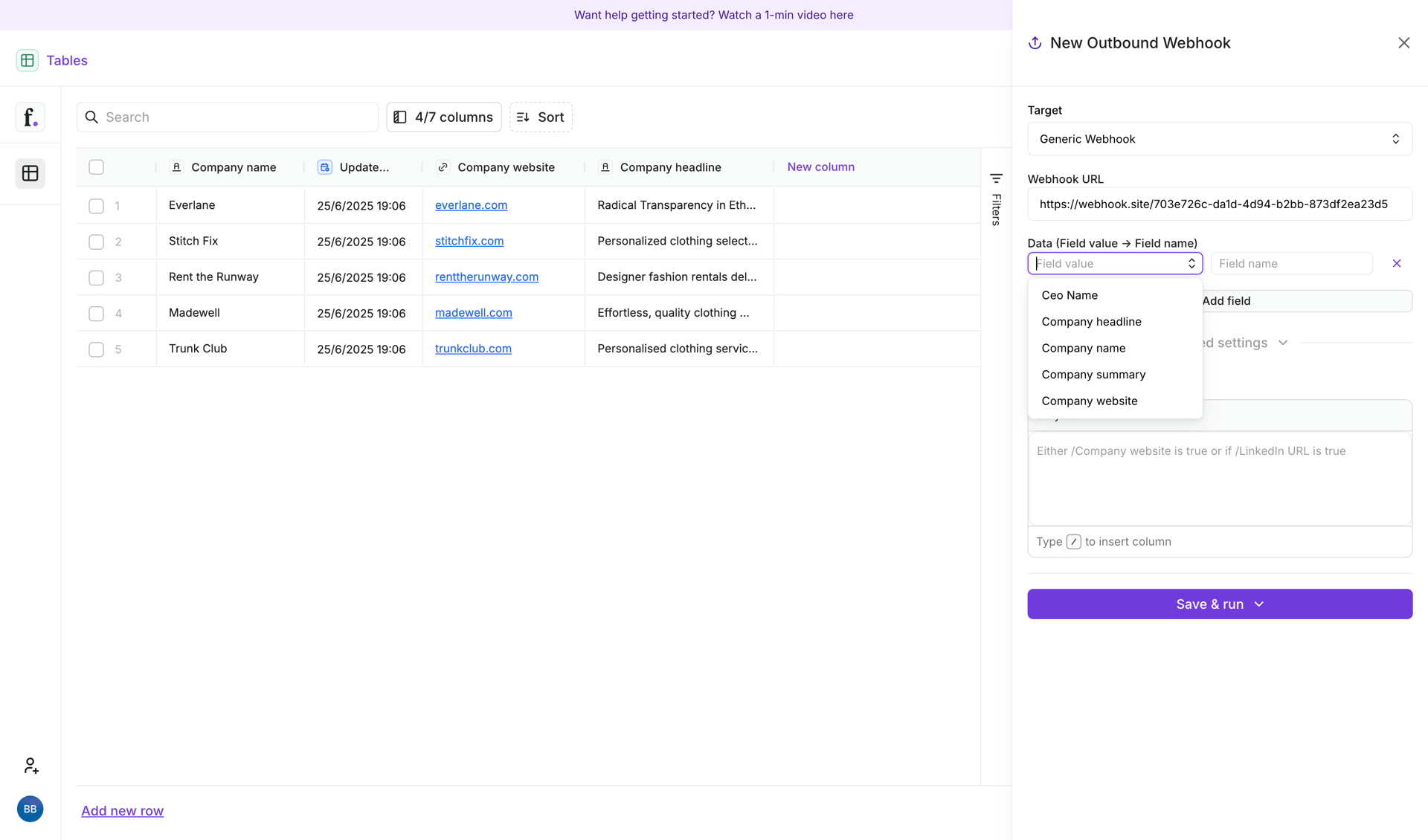The width and height of the screenshot is (1428, 840).
Task: Choose Ceo Name from the field list
Action: [1070, 295]
